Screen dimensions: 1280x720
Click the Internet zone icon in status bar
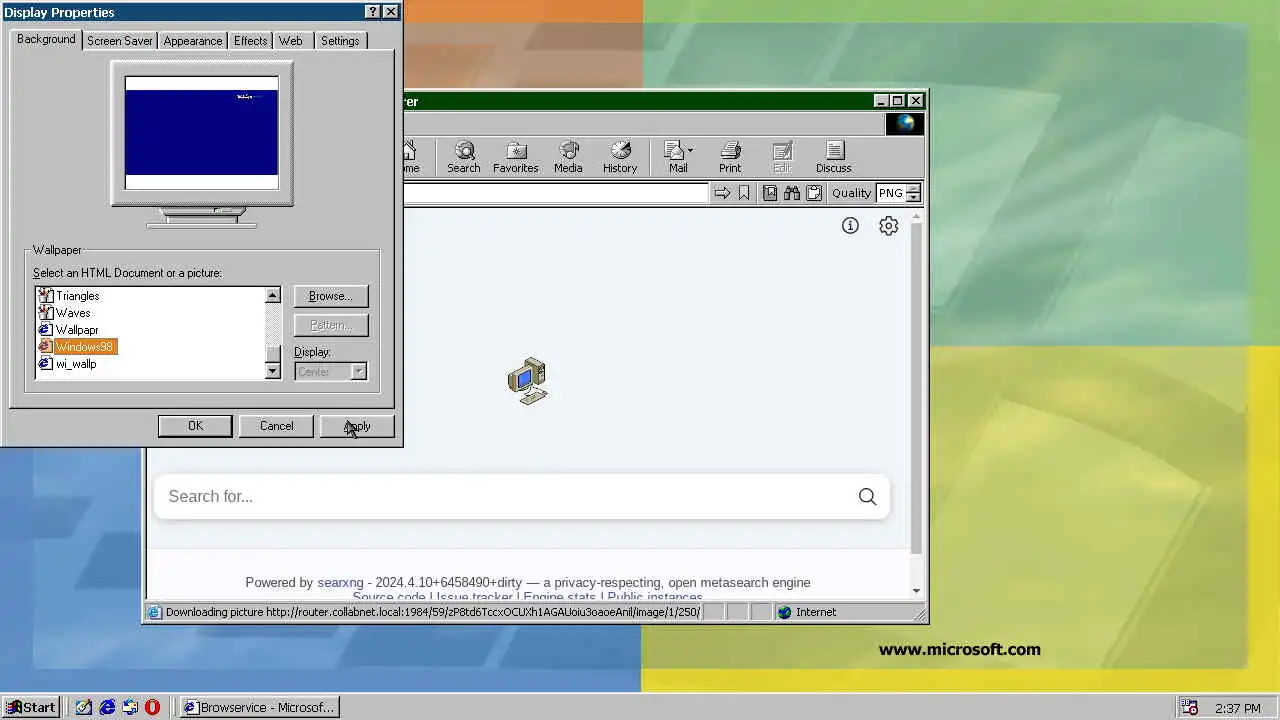pos(785,612)
